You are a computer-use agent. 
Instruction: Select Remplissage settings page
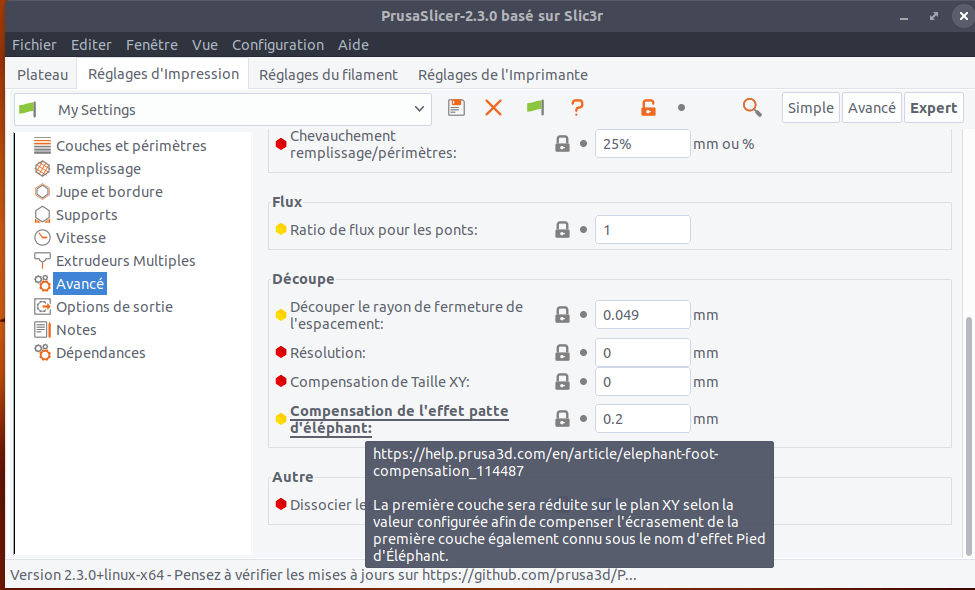(98, 168)
